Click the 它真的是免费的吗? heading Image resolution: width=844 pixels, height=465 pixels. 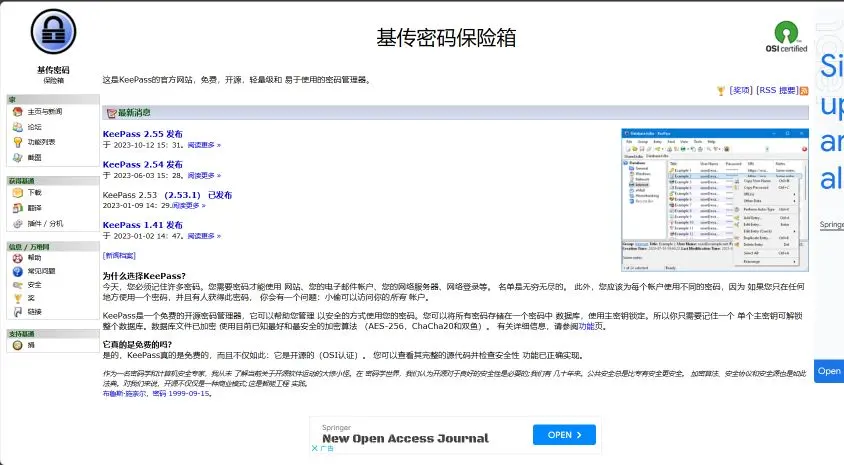137,344
